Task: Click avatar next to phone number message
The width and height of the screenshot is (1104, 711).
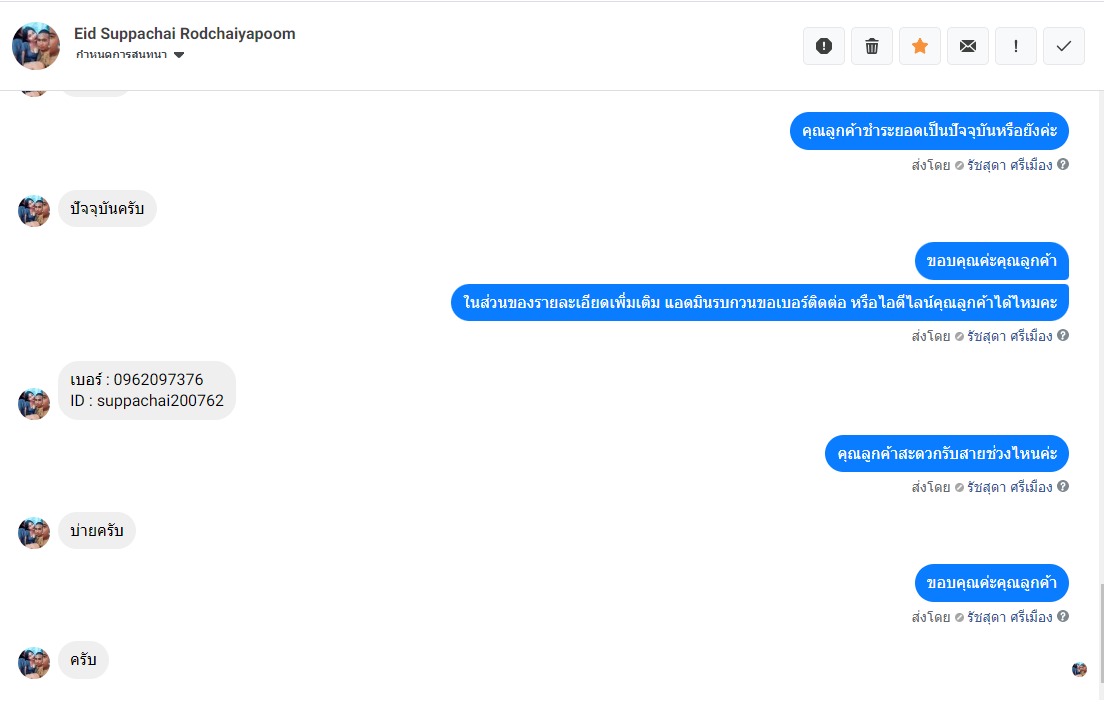Action: (34, 403)
